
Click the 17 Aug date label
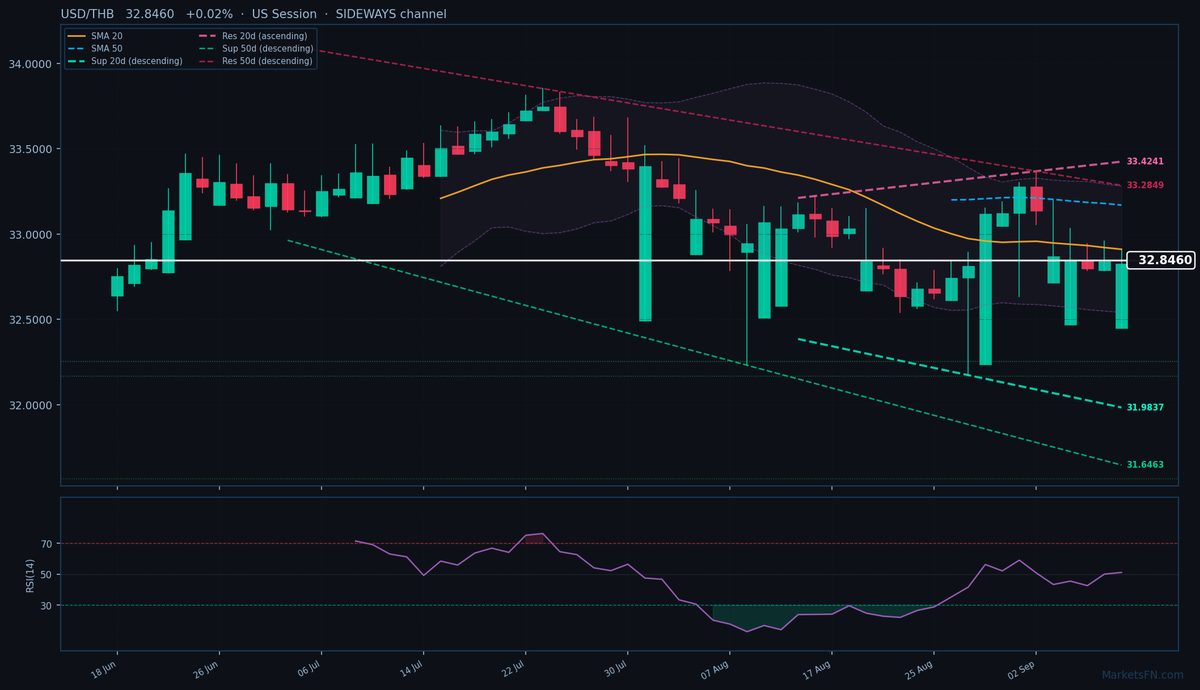[x=818, y=668]
